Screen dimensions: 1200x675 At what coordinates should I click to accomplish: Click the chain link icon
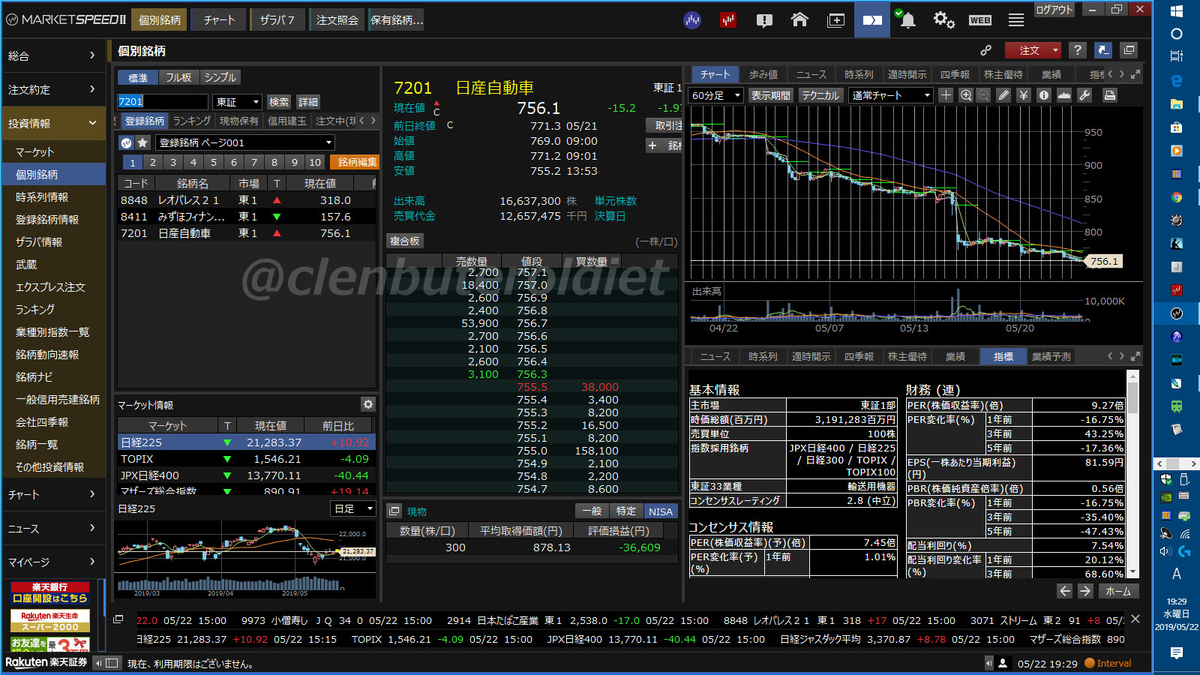point(986,50)
